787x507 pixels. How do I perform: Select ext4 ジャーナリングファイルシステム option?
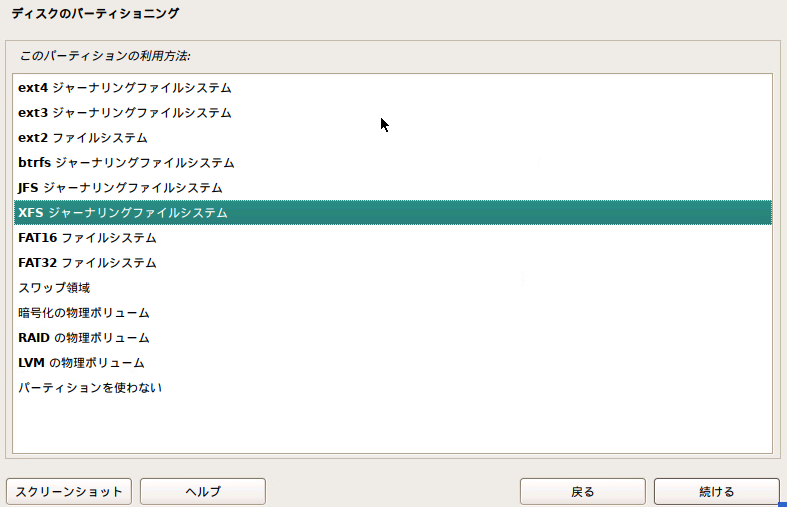coord(392,87)
